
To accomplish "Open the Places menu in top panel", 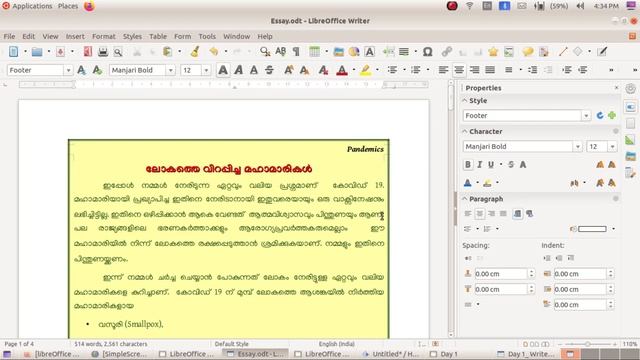I will [68, 6].
